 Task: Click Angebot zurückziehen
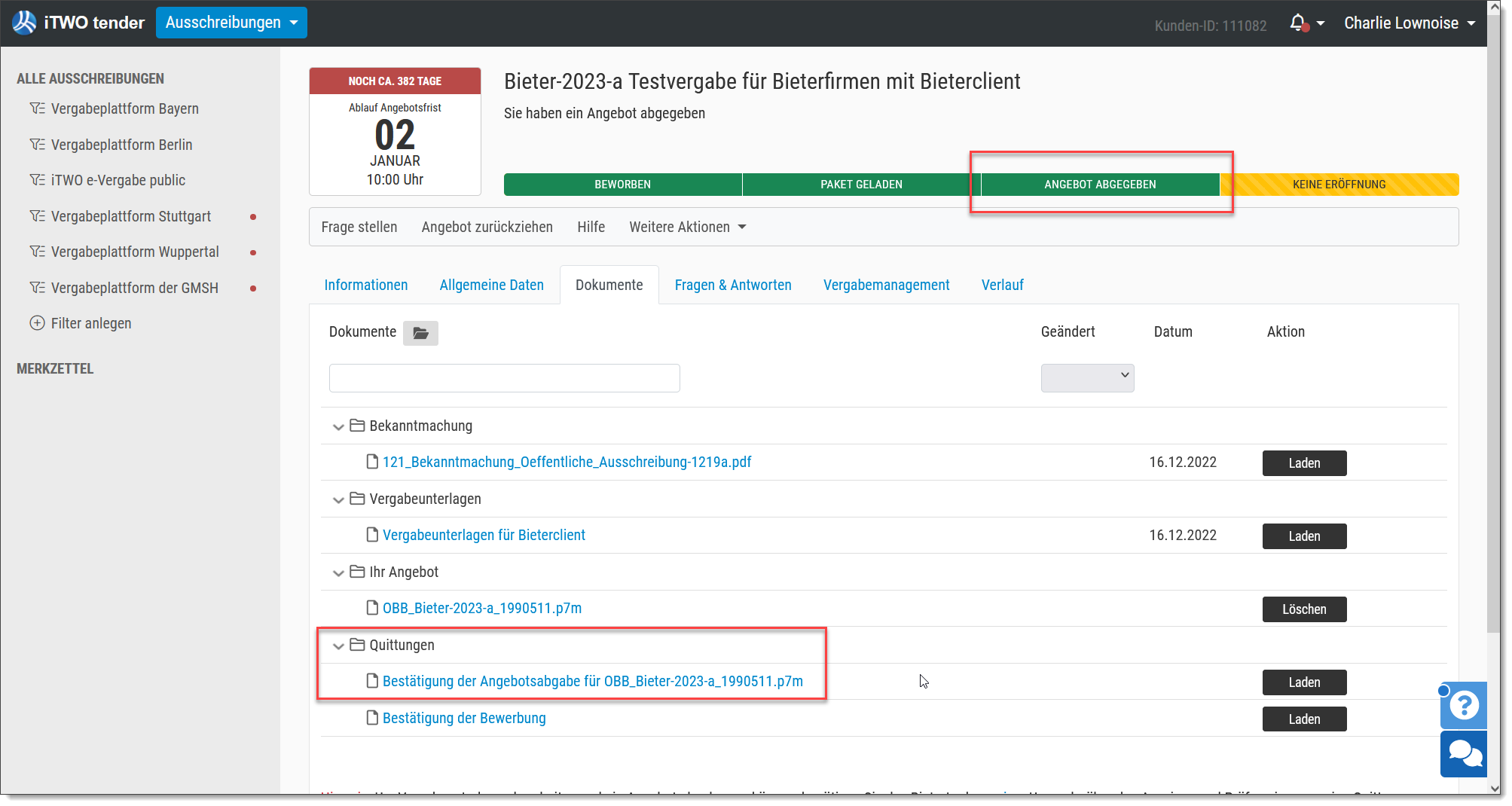click(x=487, y=227)
